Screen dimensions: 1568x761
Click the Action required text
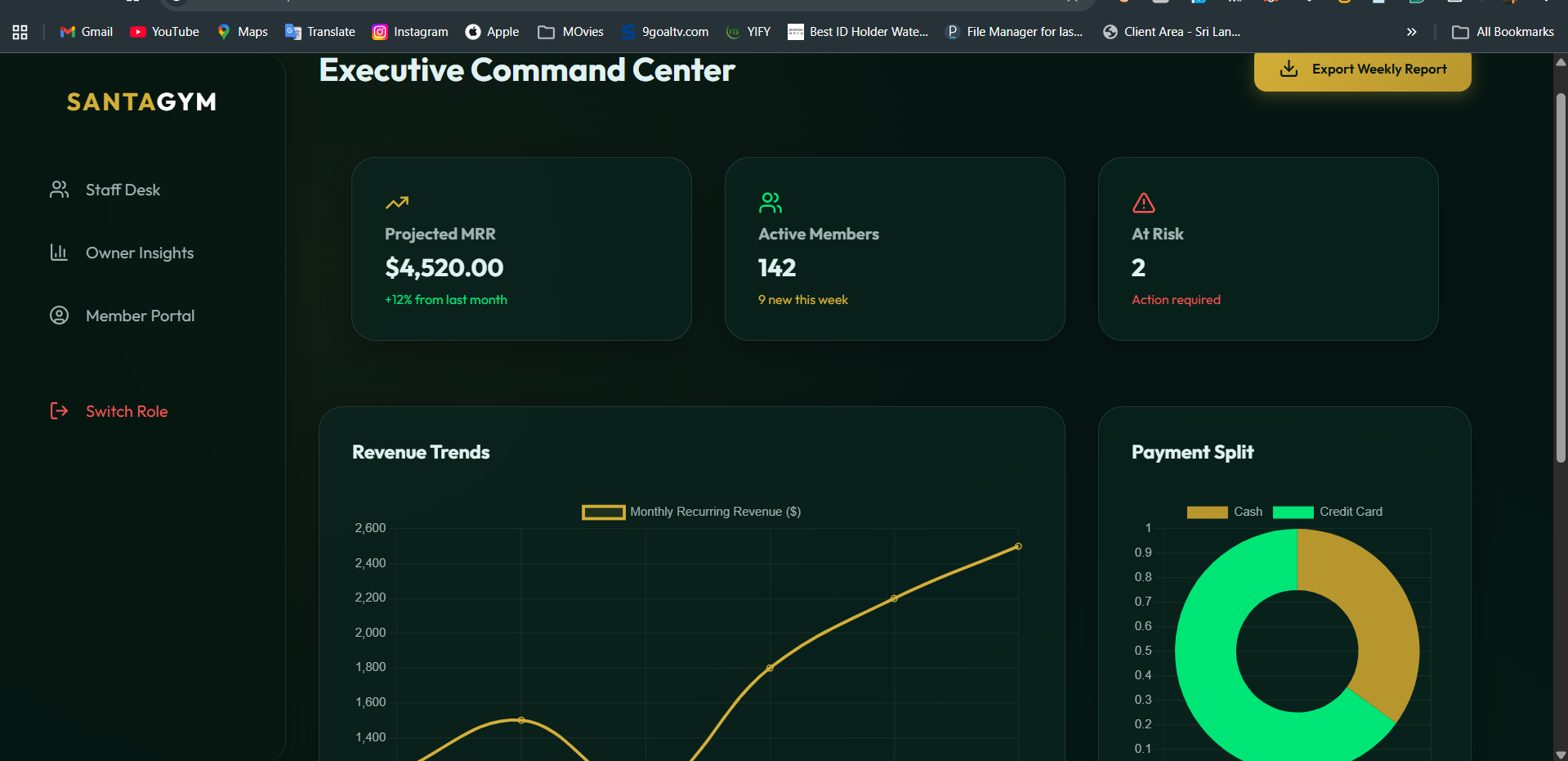click(x=1176, y=300)
